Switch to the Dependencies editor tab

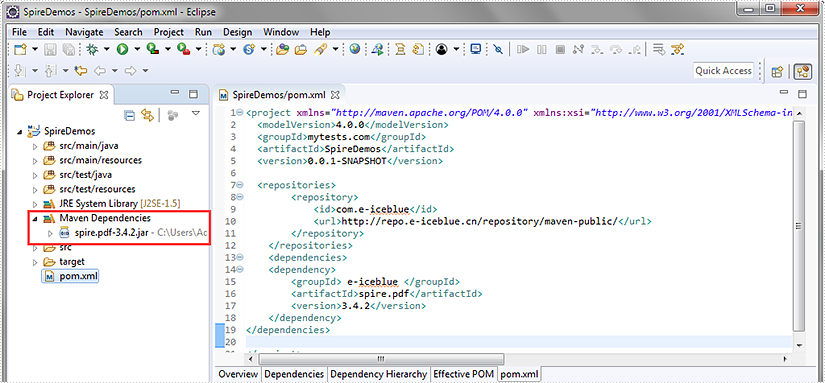(x=294, y=374)
